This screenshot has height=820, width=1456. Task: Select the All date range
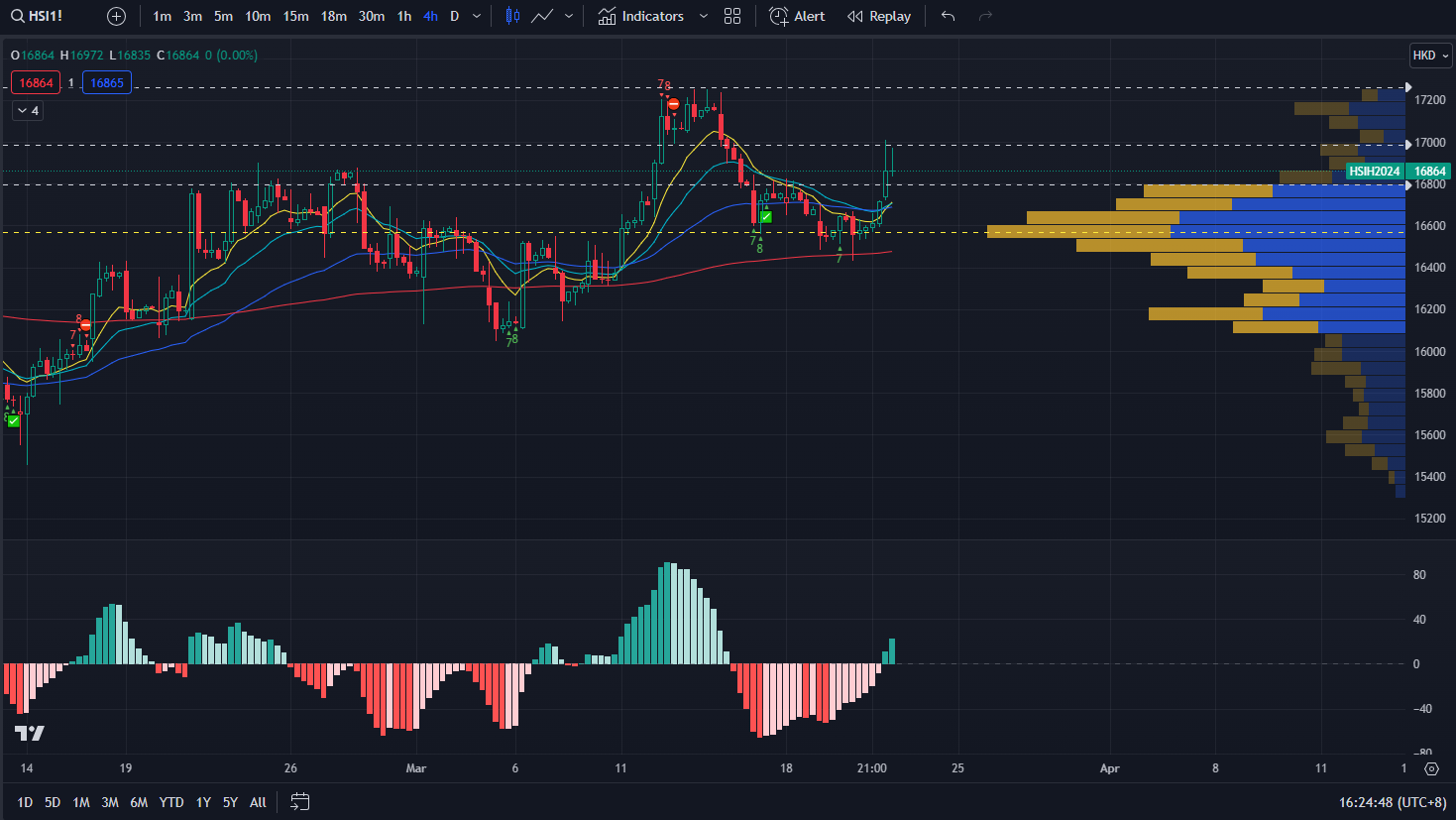[x=258, y=802]
